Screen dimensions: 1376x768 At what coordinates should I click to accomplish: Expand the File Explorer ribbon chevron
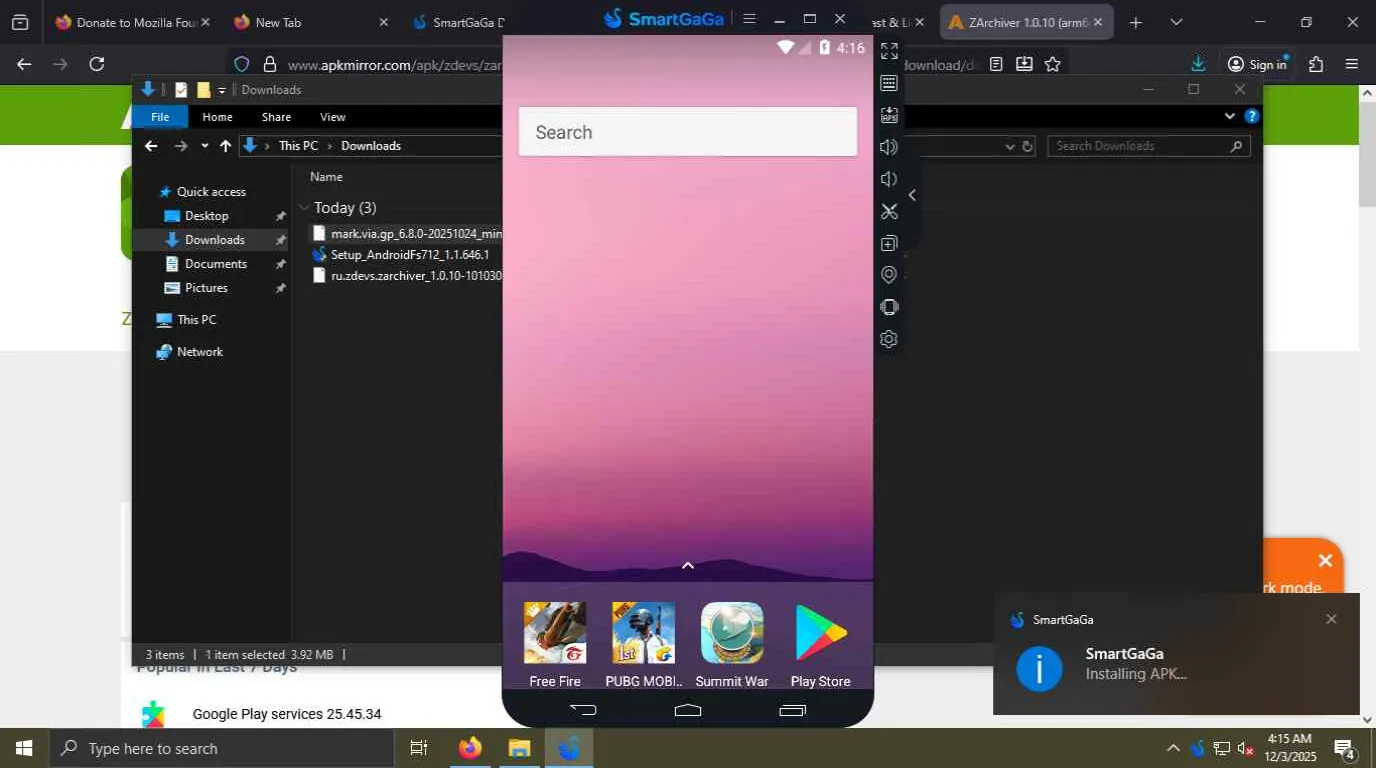(1230, 117)
